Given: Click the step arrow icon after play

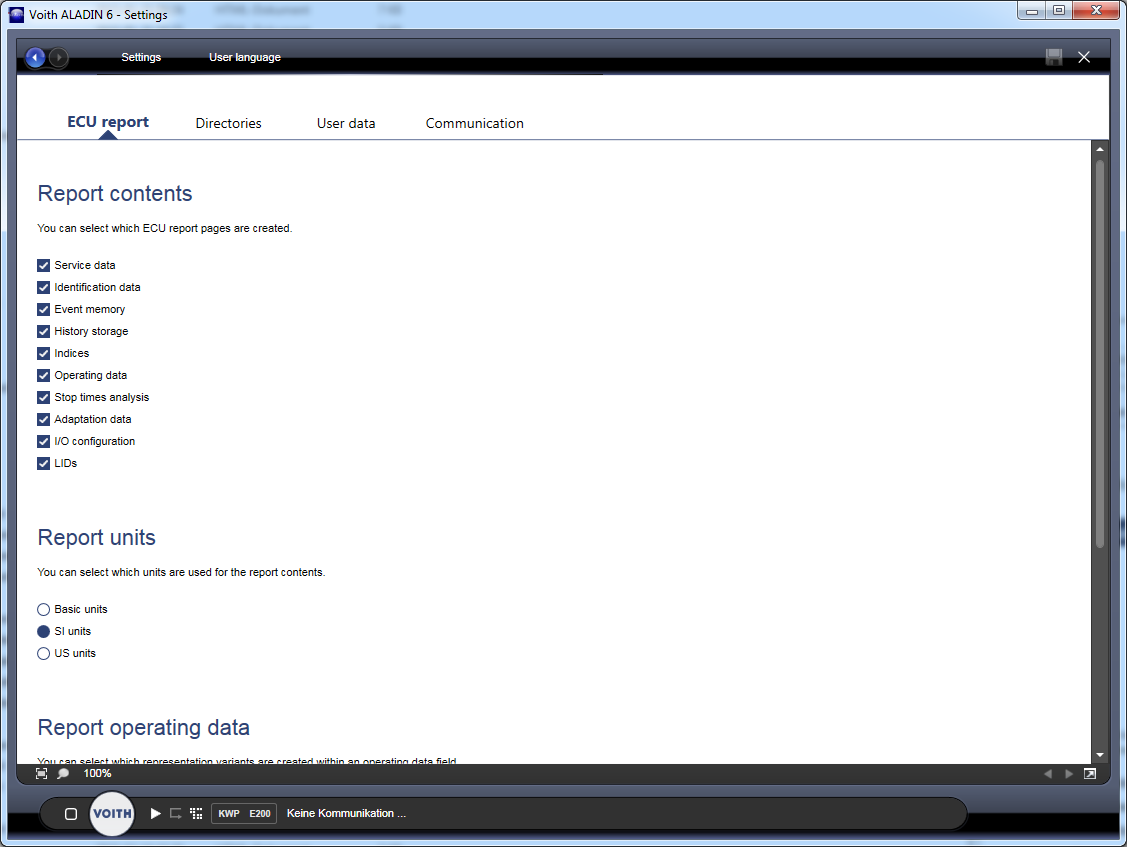Looking at the screenshot, I should (176, 813).
